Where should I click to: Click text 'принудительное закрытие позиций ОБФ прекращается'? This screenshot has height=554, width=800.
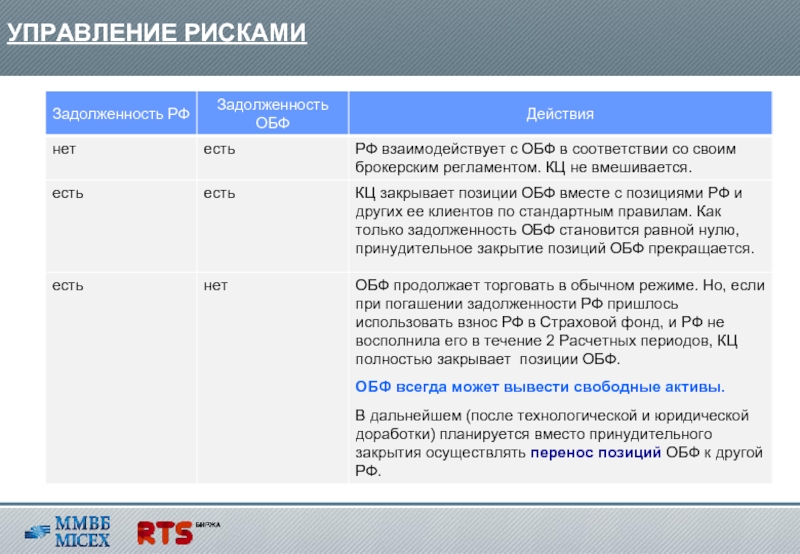click(x=555, y=248)
